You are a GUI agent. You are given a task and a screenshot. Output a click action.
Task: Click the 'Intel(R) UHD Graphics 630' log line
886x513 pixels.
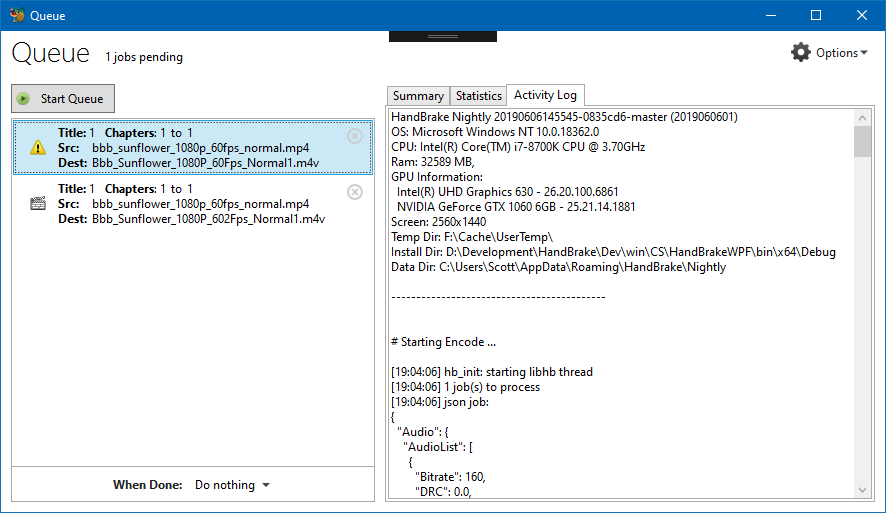[507, 192]
